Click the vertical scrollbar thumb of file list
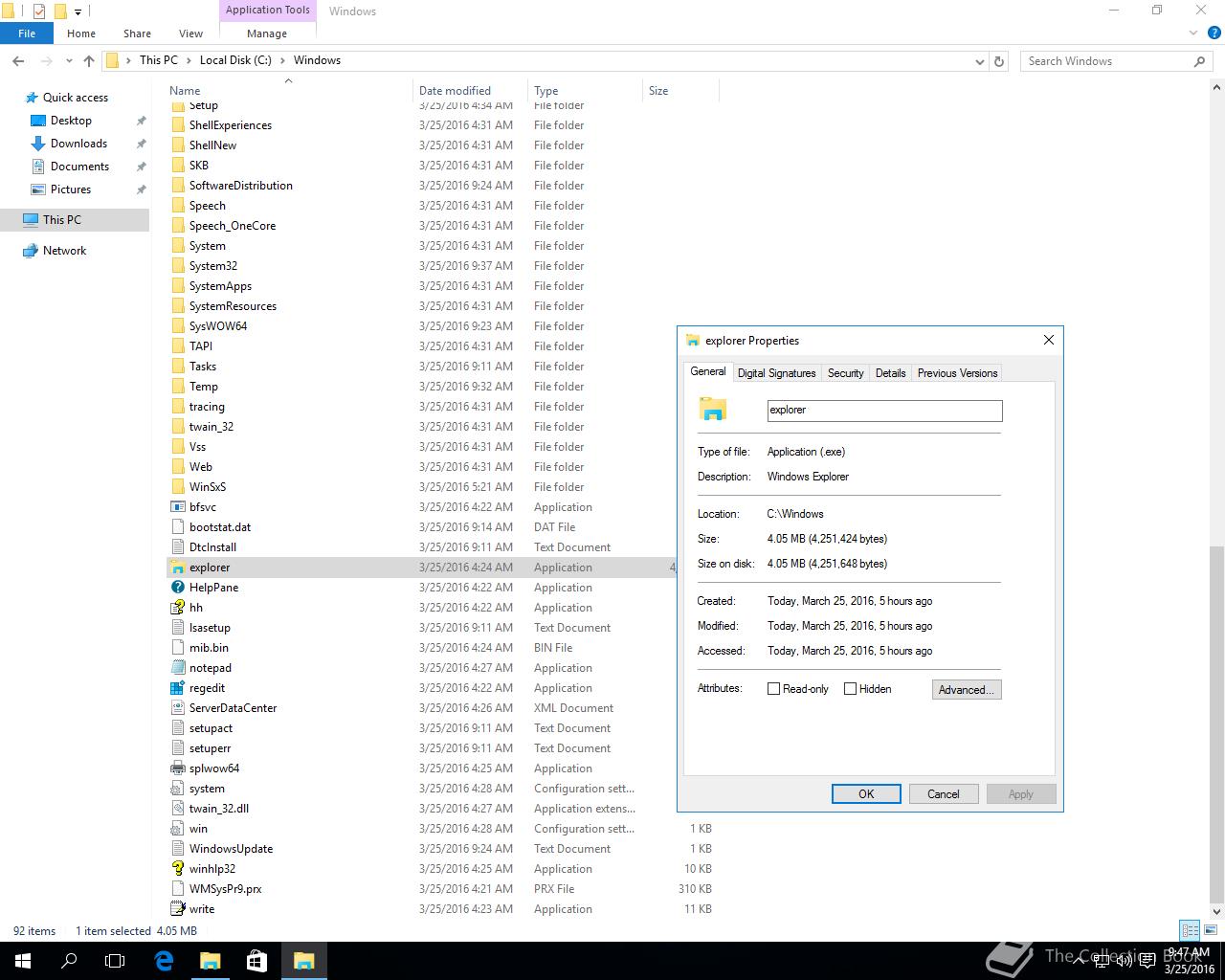This screenshot has width=1225, height=980. click(1216, 723)
